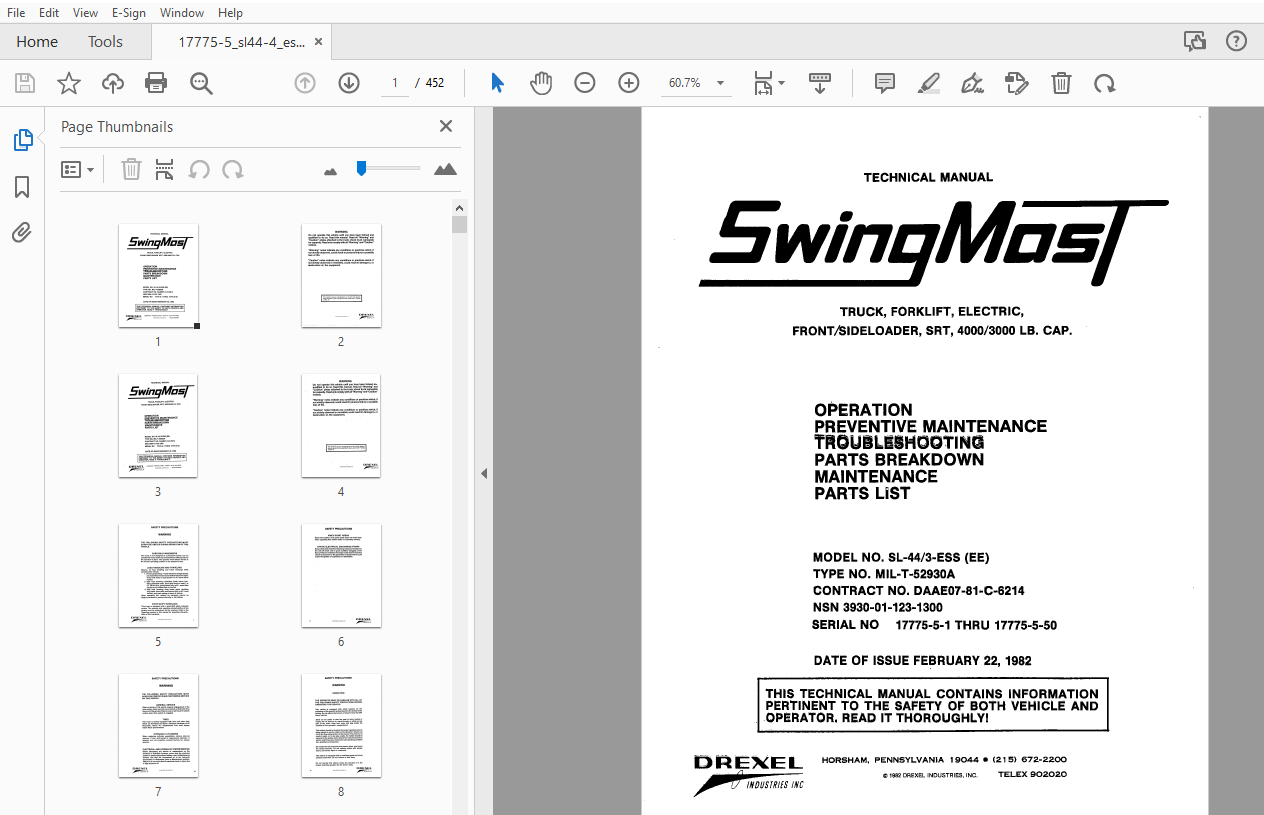Open the Find text search tool
The height and width of the screenshot is (815, 1264).
pos(201,83)
